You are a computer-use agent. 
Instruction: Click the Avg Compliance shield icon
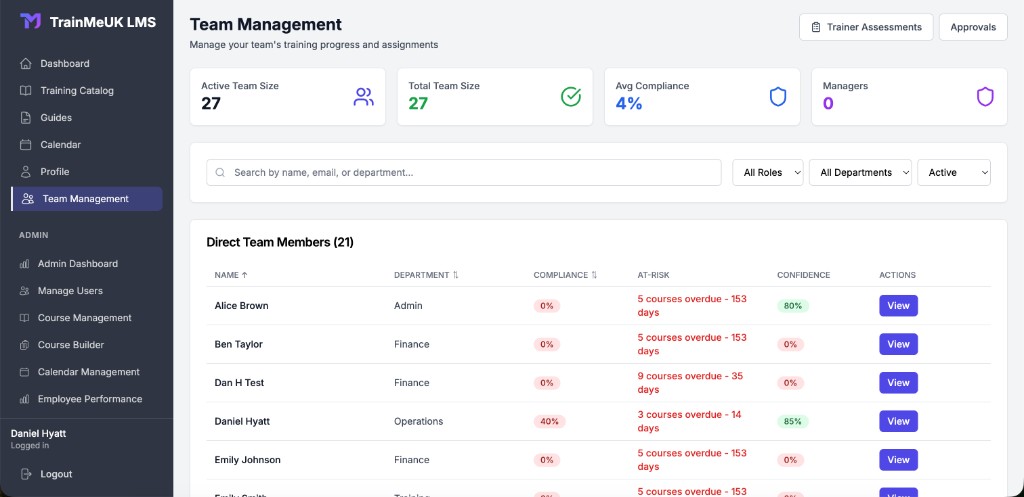pos(778,97)
